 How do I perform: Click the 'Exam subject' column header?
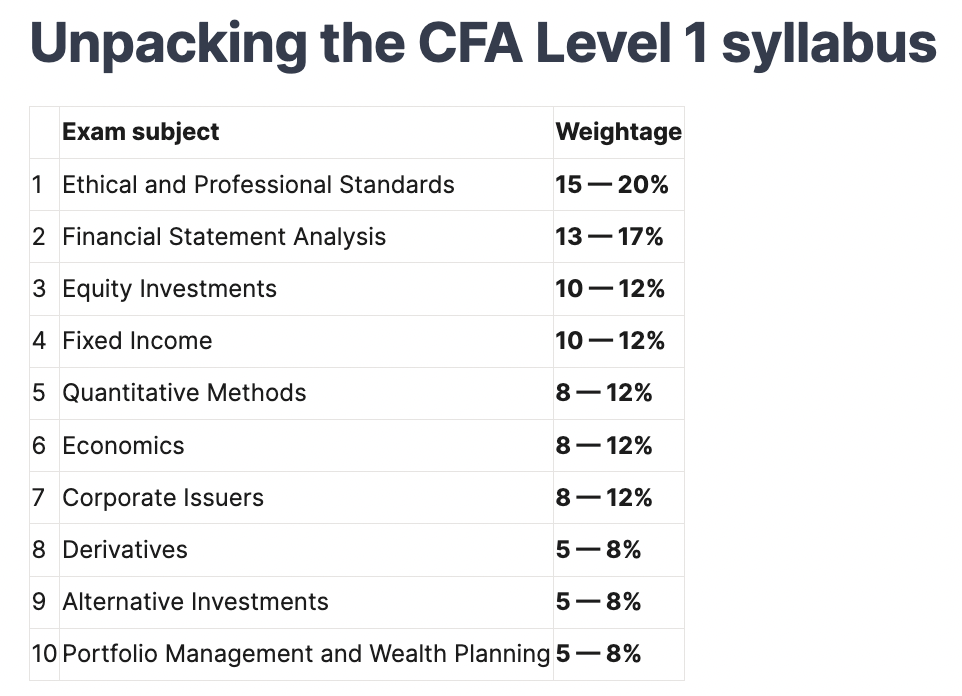pyautogui.click(x=141, y=132)
